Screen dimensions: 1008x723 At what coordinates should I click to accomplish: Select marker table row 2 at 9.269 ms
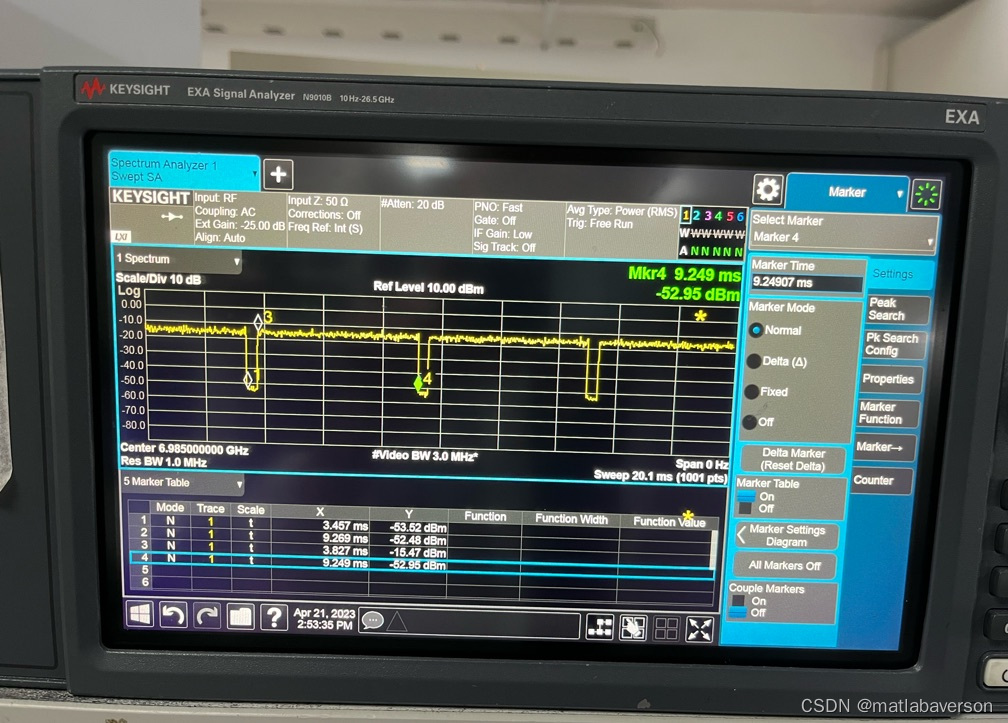point(421,539)
